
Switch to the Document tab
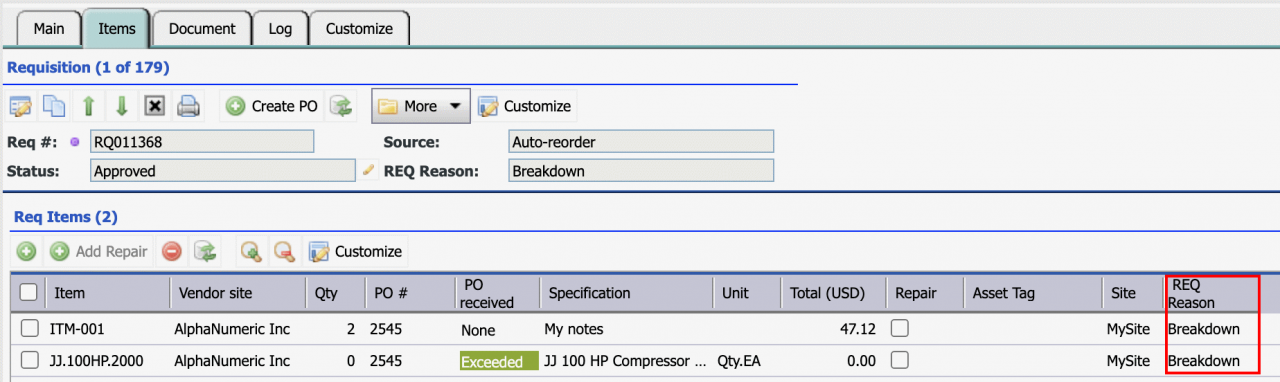tap(202, 28)
